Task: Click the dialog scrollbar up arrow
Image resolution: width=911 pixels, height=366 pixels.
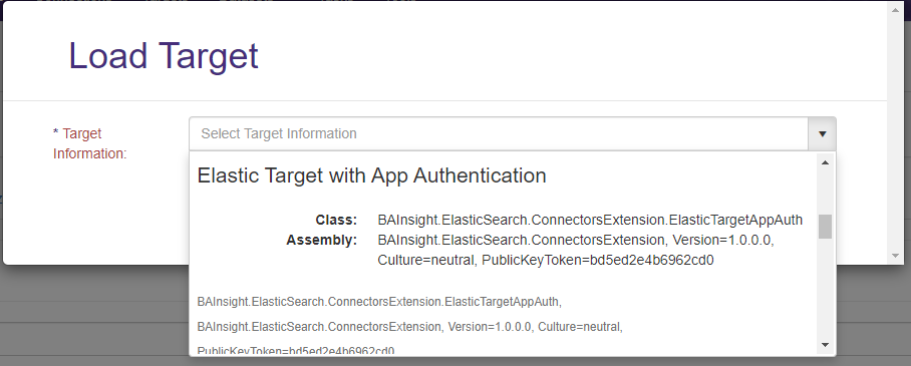Action: coord(895,9)
